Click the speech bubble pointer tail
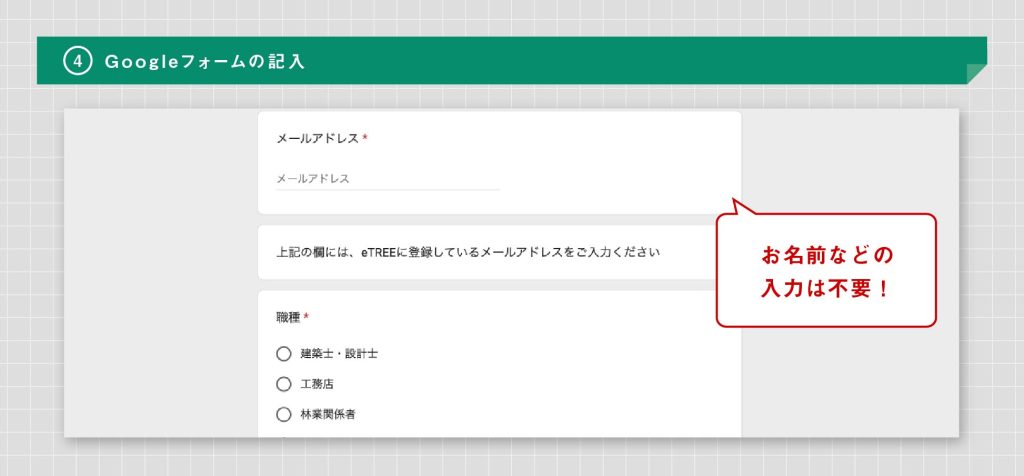Image resolution: width=1024 pixels, height=476 pixels. pos(738,208)
